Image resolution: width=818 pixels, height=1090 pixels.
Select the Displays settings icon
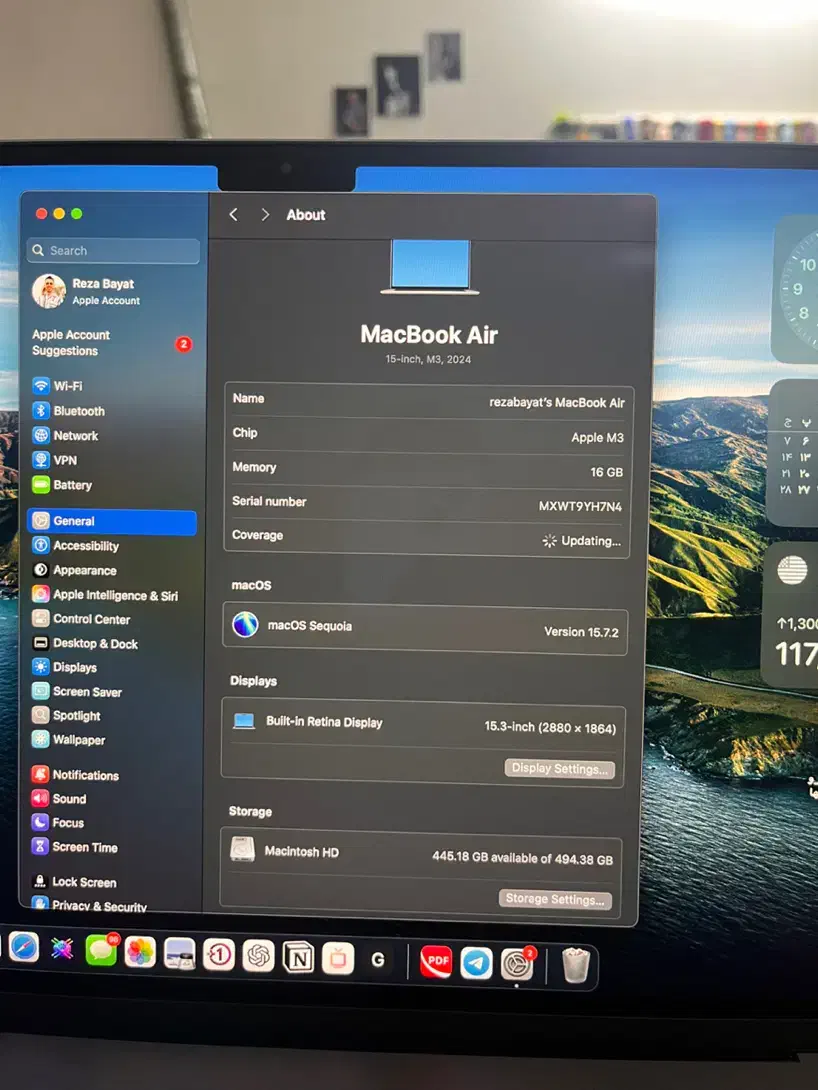coord(72,668)
